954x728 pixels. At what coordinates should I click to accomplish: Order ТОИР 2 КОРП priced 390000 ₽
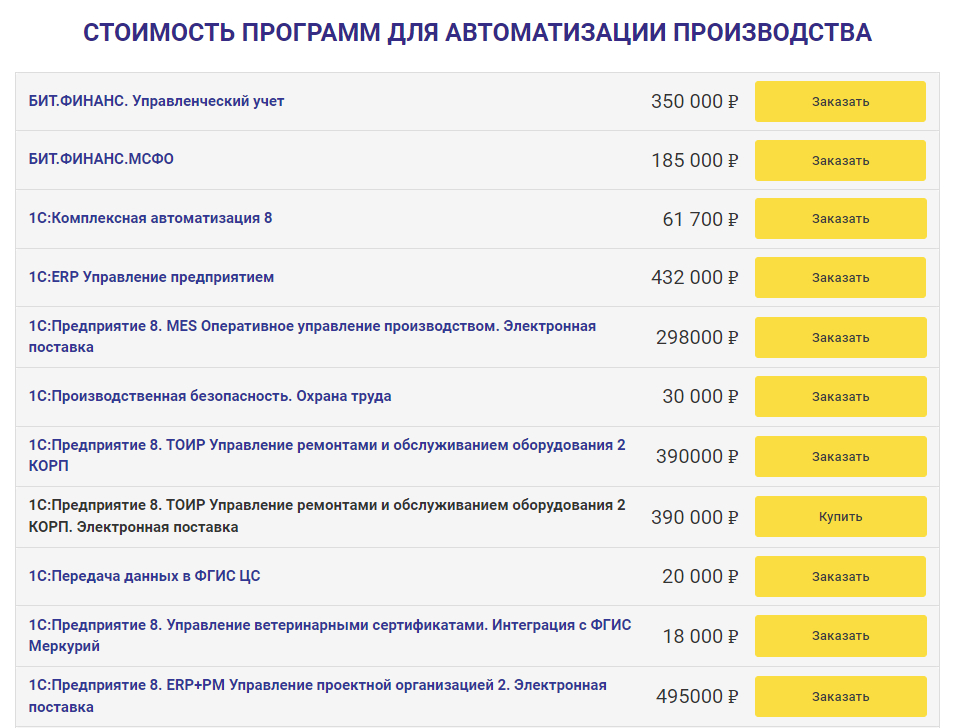pos(840,457)
